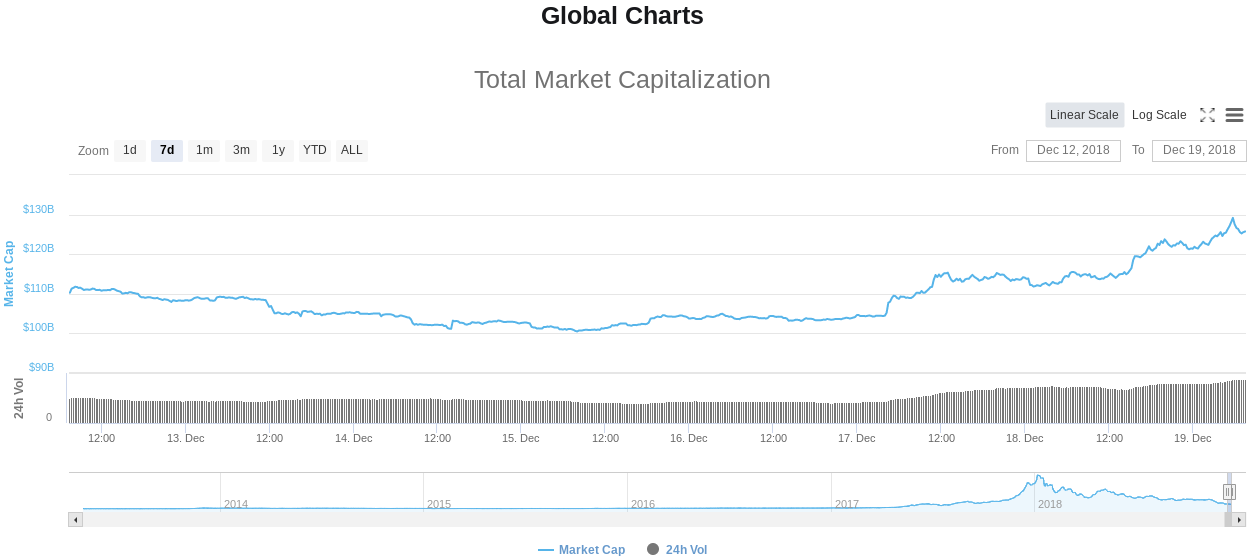Select the 1y zoom range
This screenshot has height=559, width=1251.
tap(278, 151)
